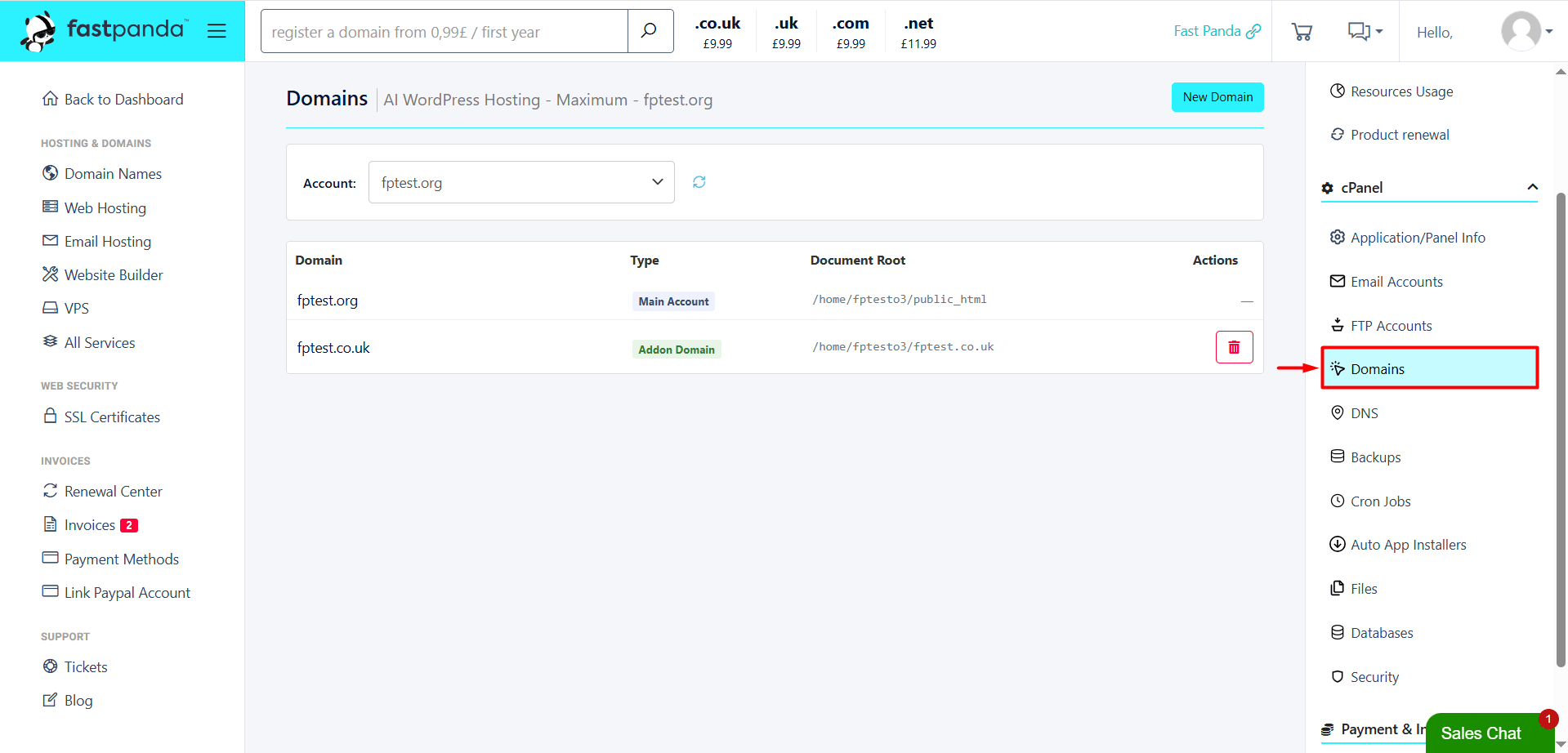The image size is (1568, 753).
Task: Open the shopping cart
Action: coord(1302,32)
